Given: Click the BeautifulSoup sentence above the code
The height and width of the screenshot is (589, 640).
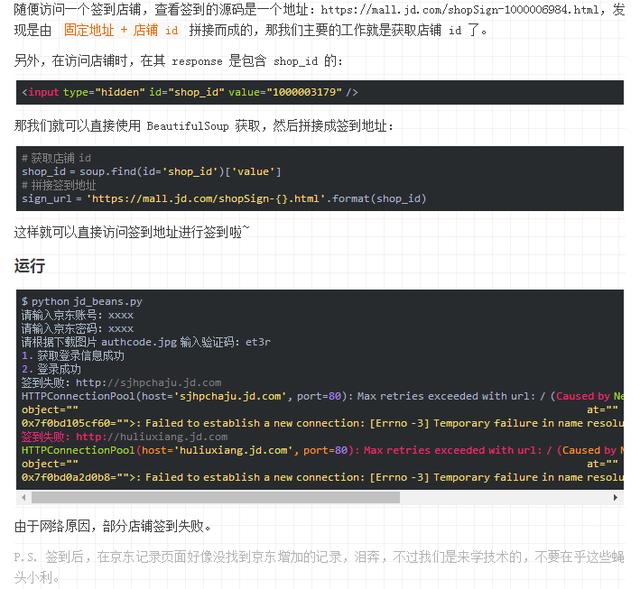Looking at the screenshot, I should click(x=204, y=126).
